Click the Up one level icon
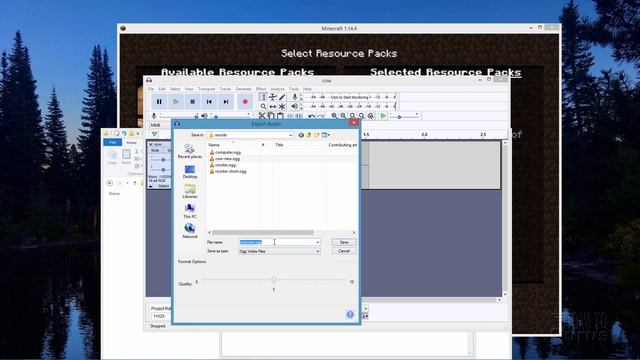The width and height of the screenshot is (640, 360). coord(309,135)
